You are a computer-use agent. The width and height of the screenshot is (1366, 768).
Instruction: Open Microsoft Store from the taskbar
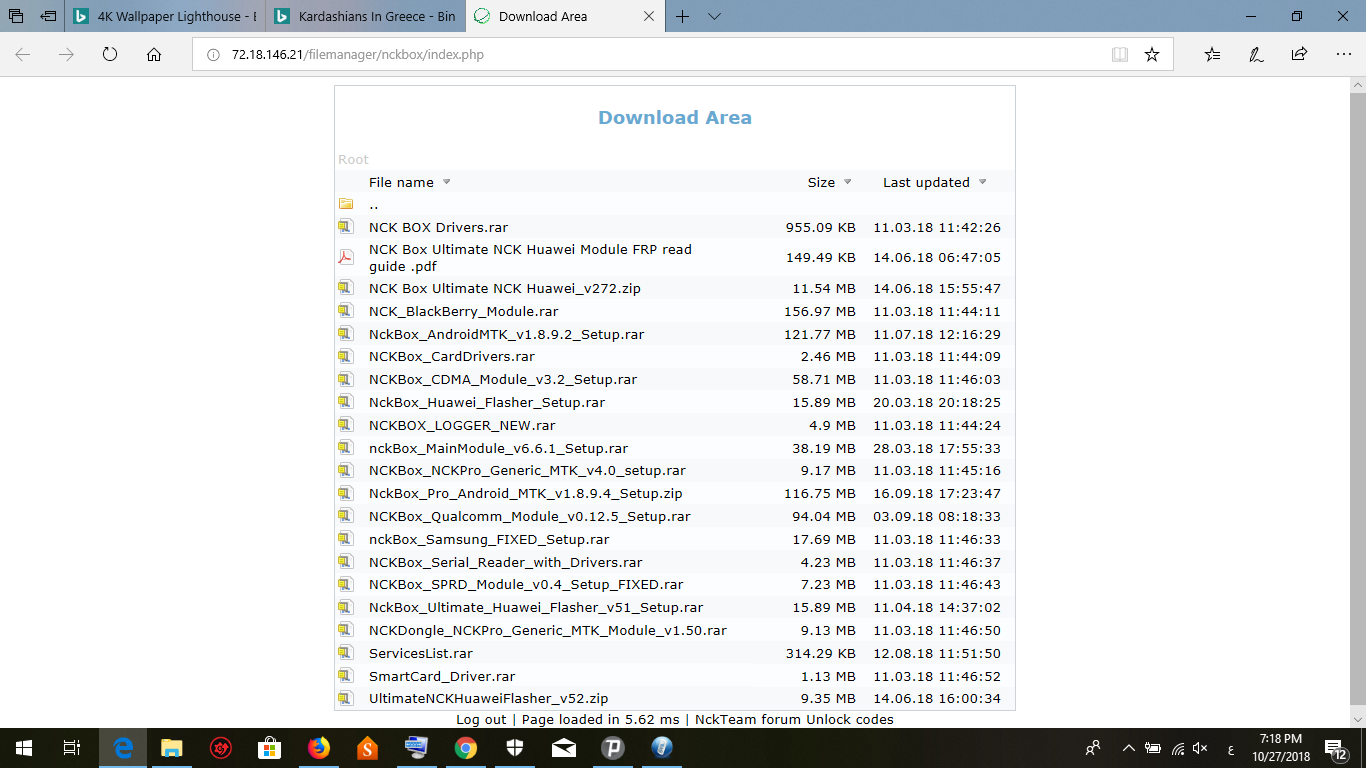[270, 748]
